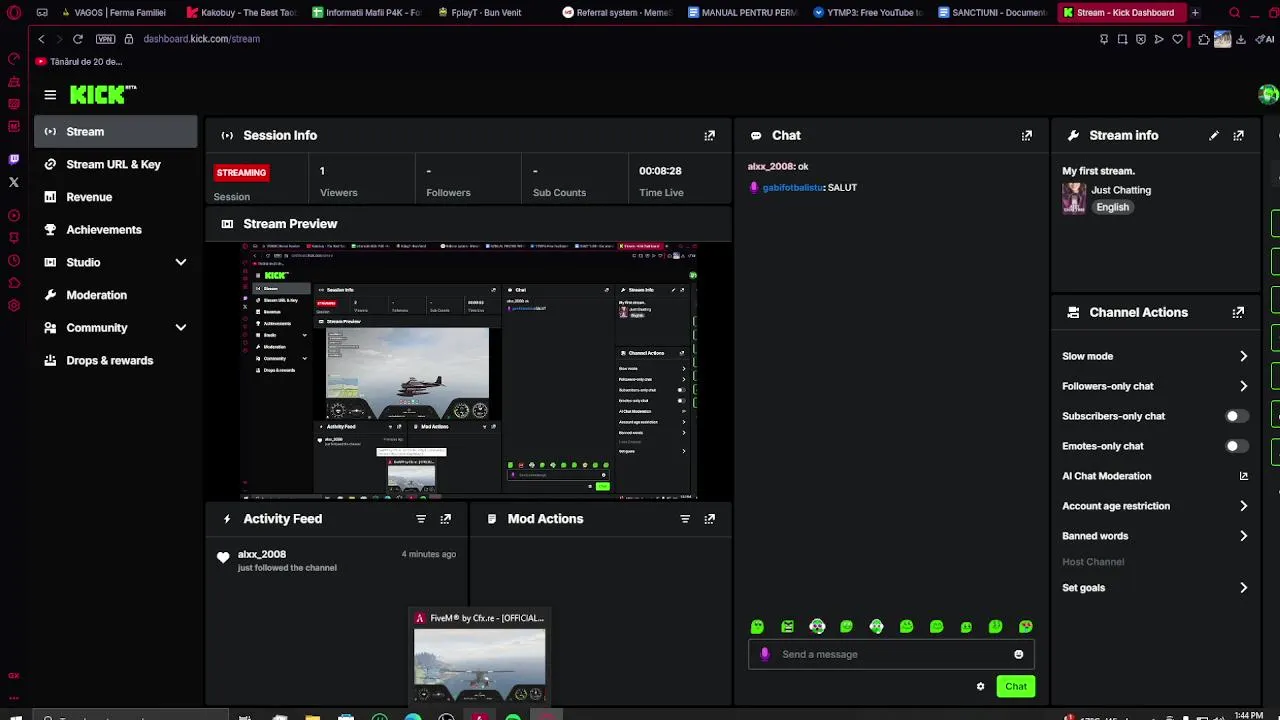Open the Revenue page
The height and width of the screenshot is (720, 1280).
pyautogui.click(x=115, y=197)
